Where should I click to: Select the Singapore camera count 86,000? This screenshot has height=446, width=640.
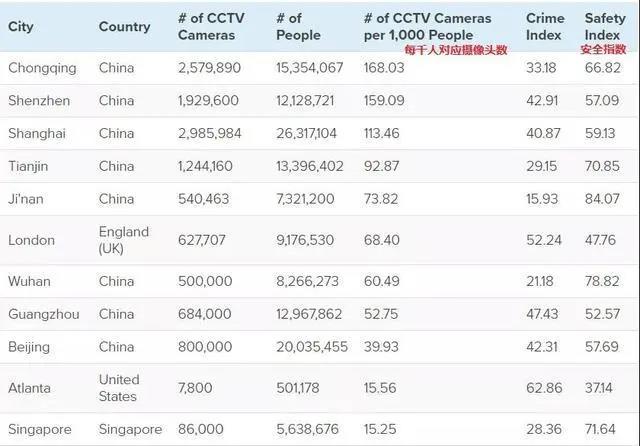coord(201,429)
